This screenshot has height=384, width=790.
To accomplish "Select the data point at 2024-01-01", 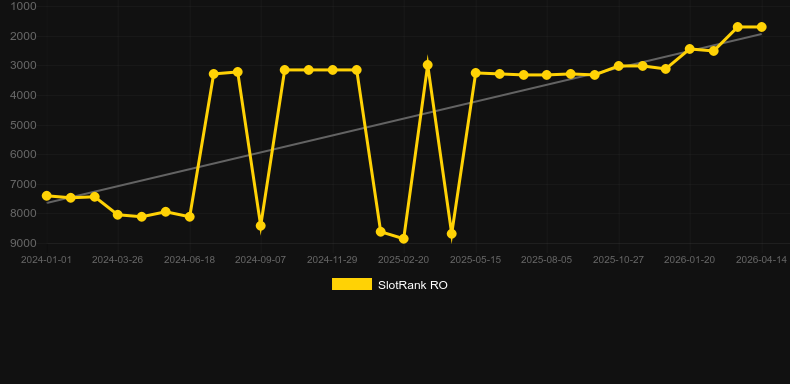I will [47, 196].
